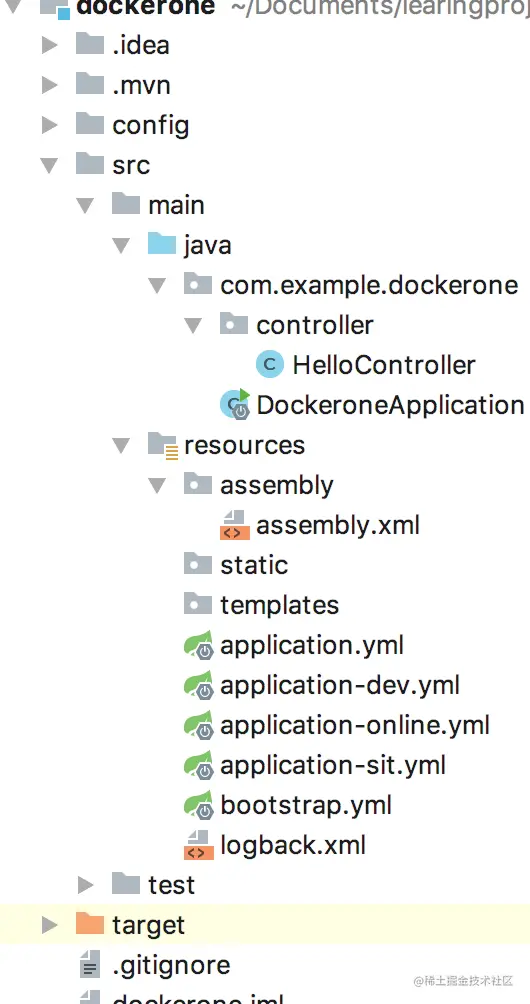Click the .gitignore file icon
This screenshot has height=1004, width=530.
[90, 964]
